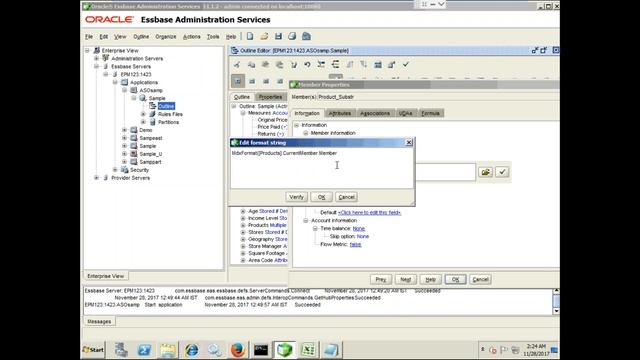
Task: Click the taskbar clock showing 2:24 AM
Action: [x=536, y=346]
